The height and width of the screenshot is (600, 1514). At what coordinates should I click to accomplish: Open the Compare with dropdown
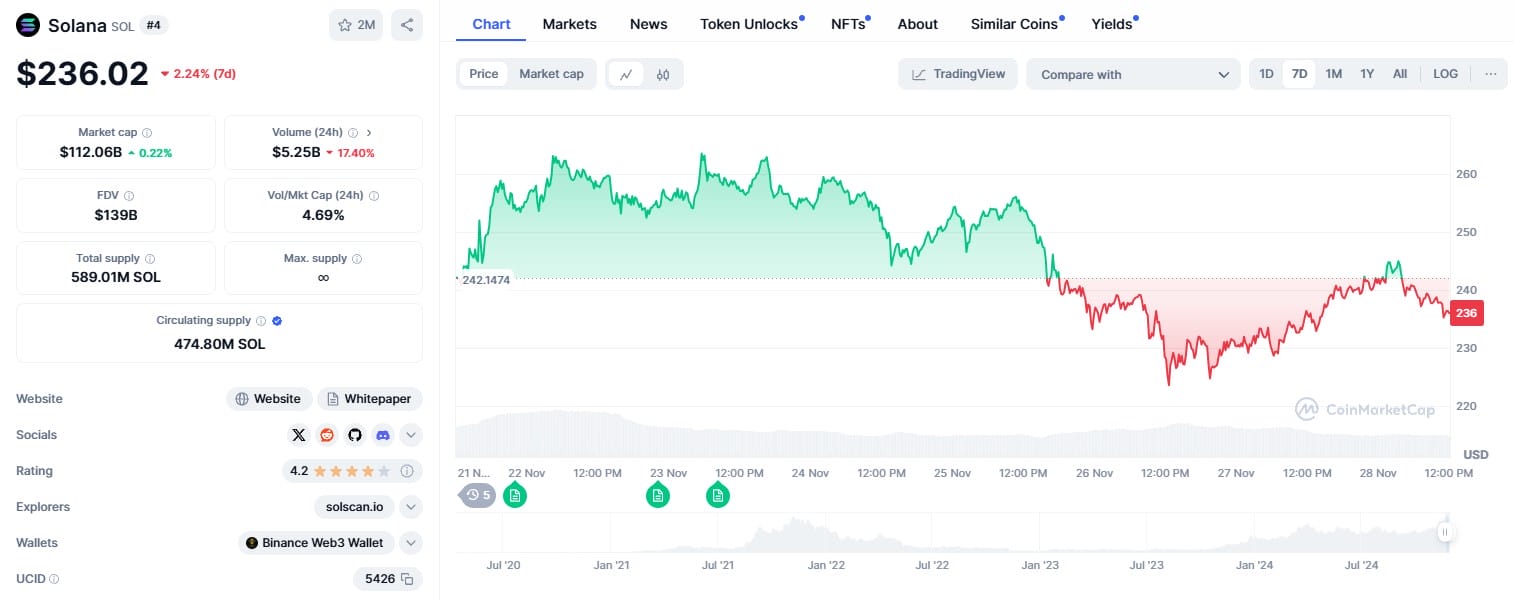pyautogui.click(x=1133, y=74)
